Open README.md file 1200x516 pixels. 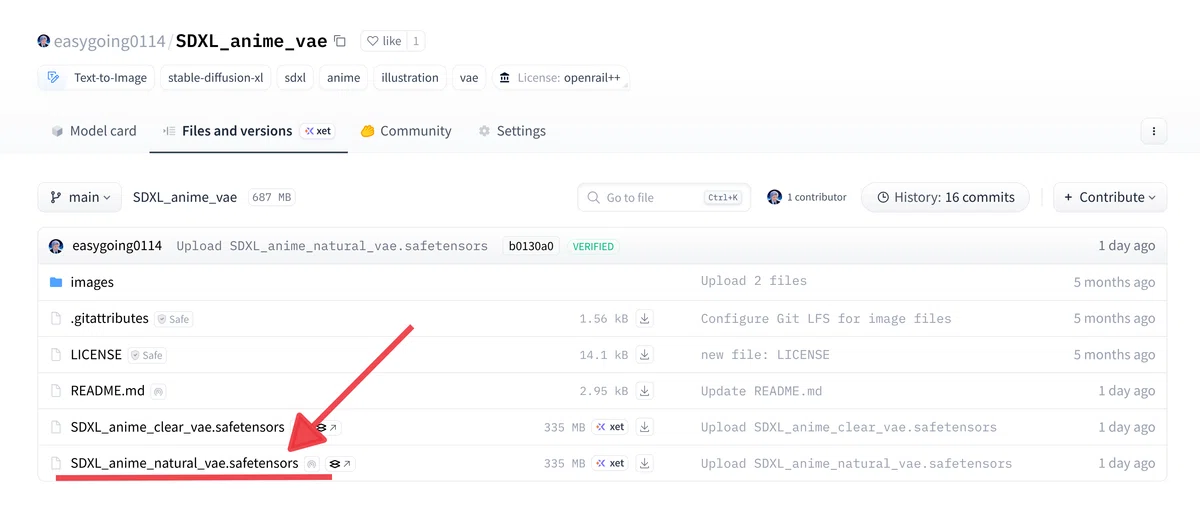tap(107, 391)
